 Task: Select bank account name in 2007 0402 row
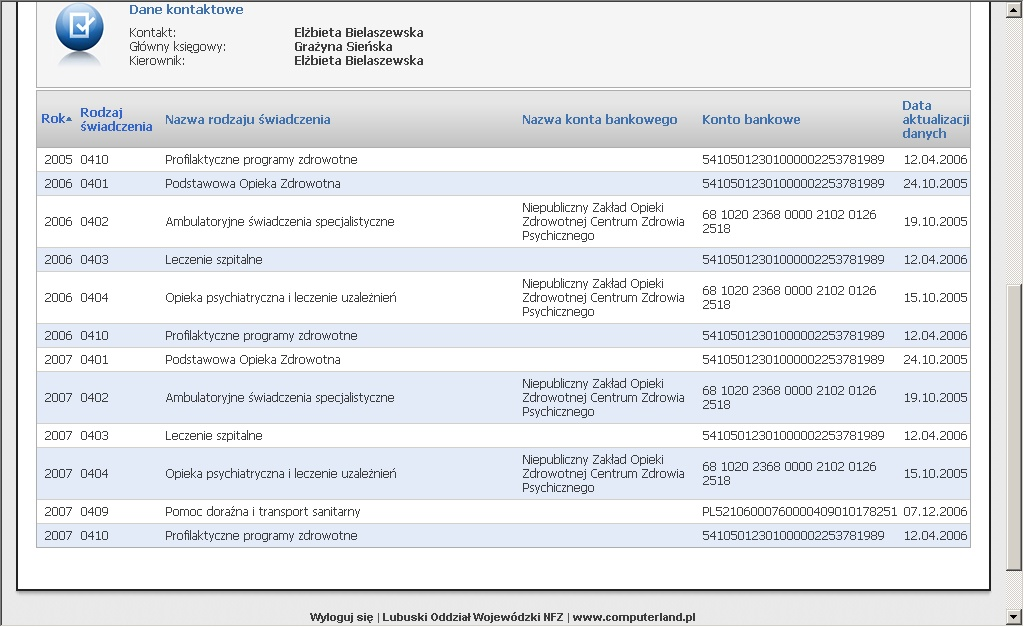(603, 397)
